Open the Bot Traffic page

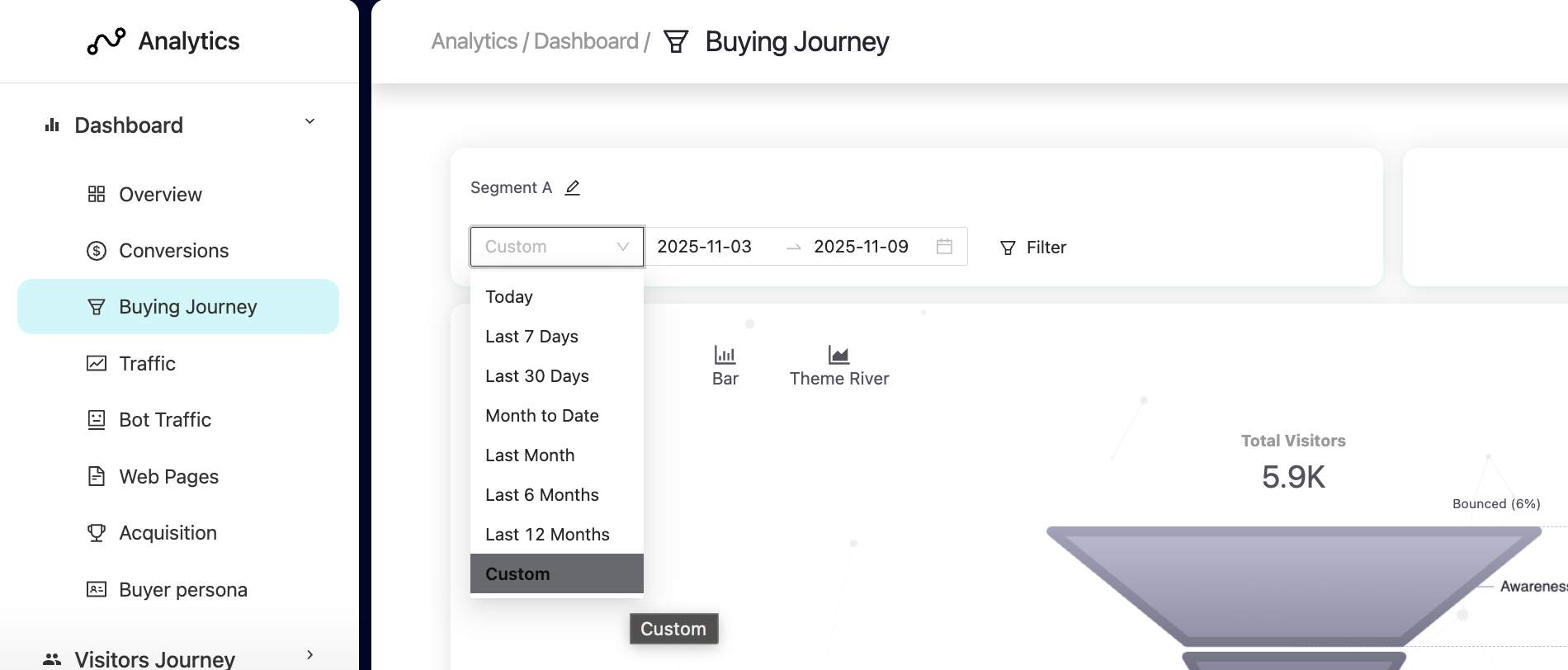click(x=165, y=420)
